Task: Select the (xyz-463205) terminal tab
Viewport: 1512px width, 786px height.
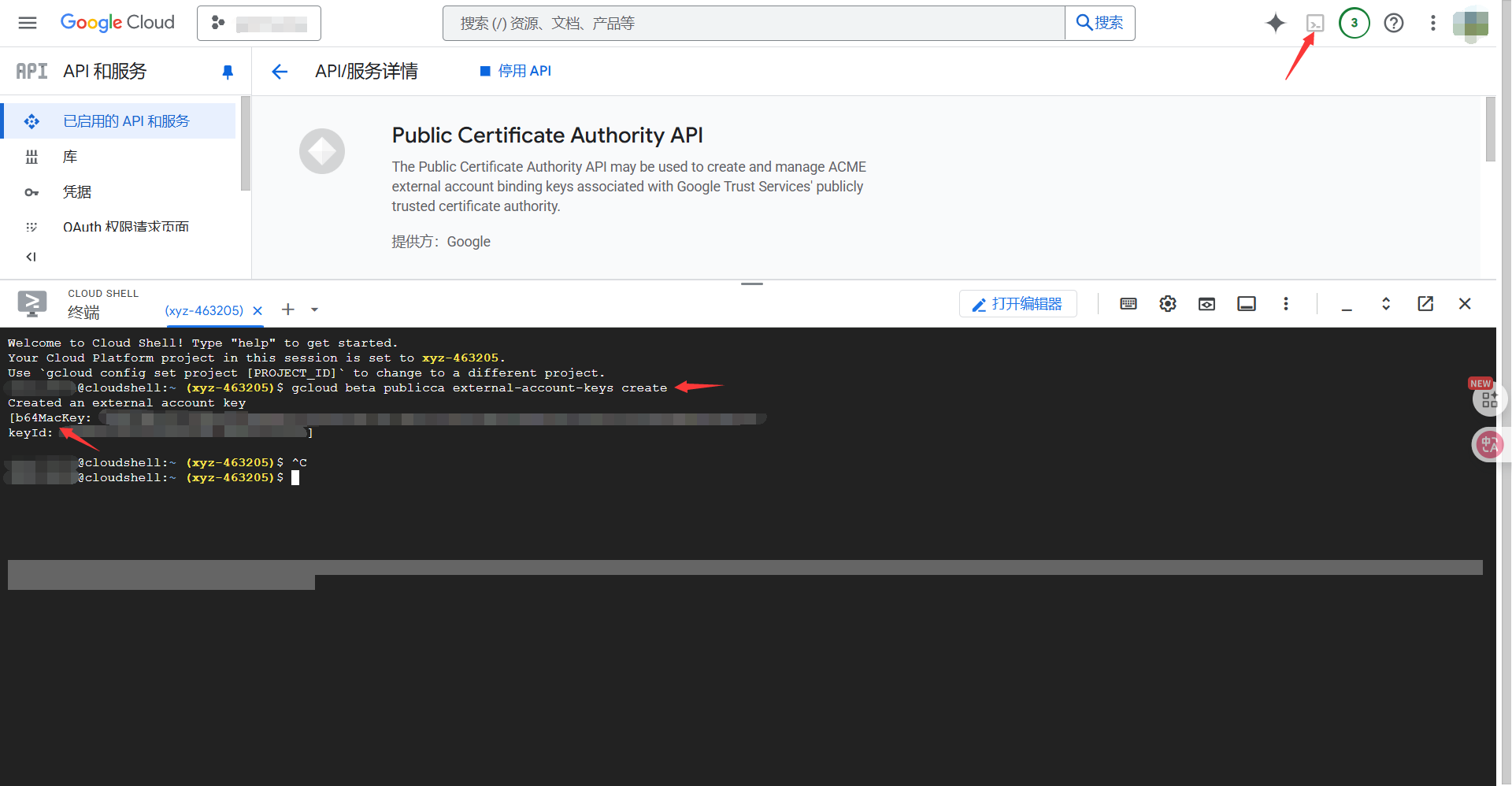Action: (x=204, y=310)
